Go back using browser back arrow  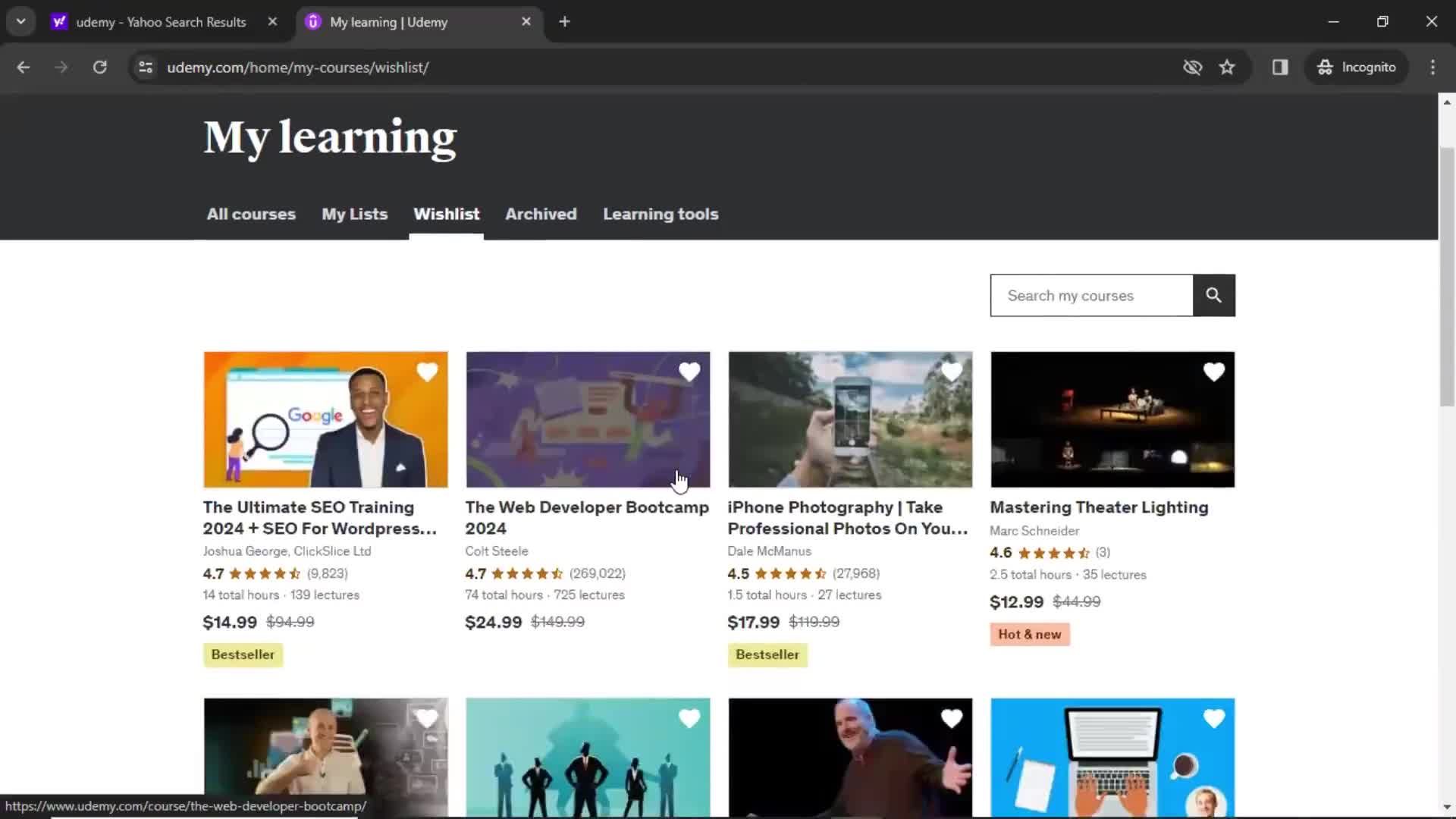point(24,67)
